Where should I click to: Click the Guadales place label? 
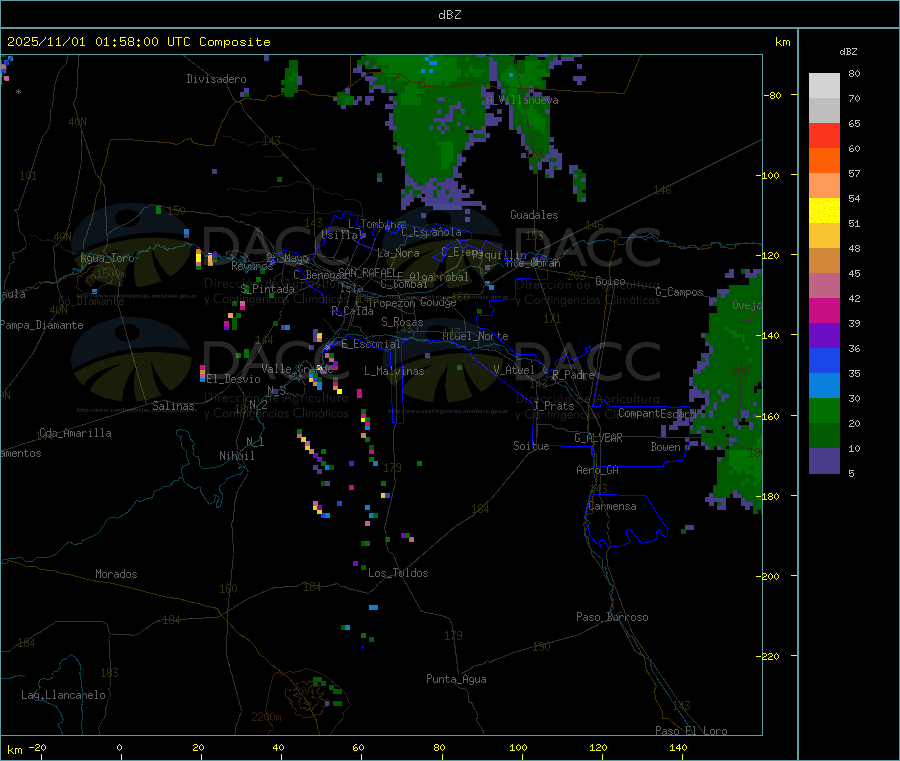[x=534, y=215]
